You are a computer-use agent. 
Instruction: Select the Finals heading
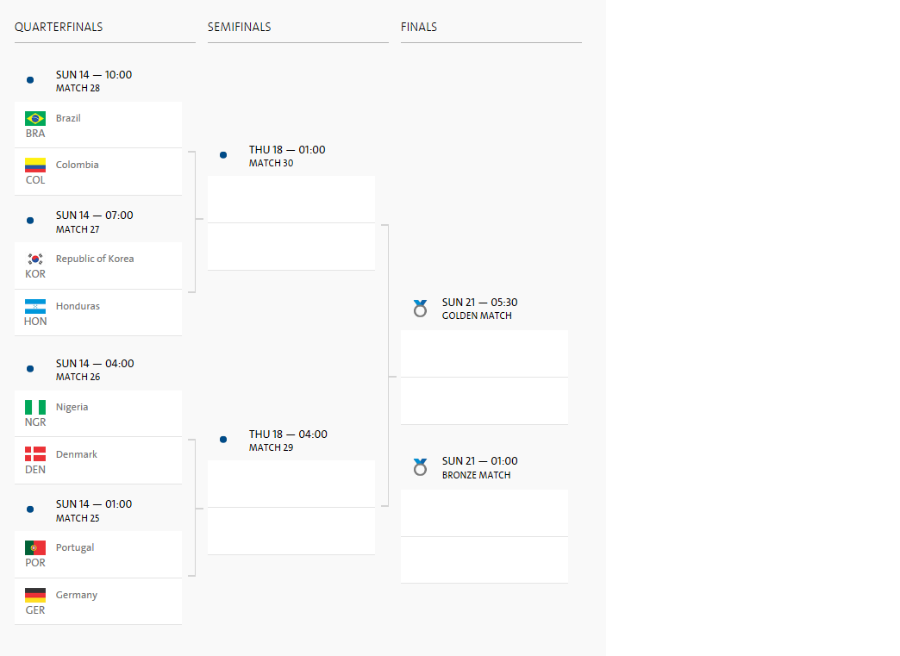pos(419,27)
